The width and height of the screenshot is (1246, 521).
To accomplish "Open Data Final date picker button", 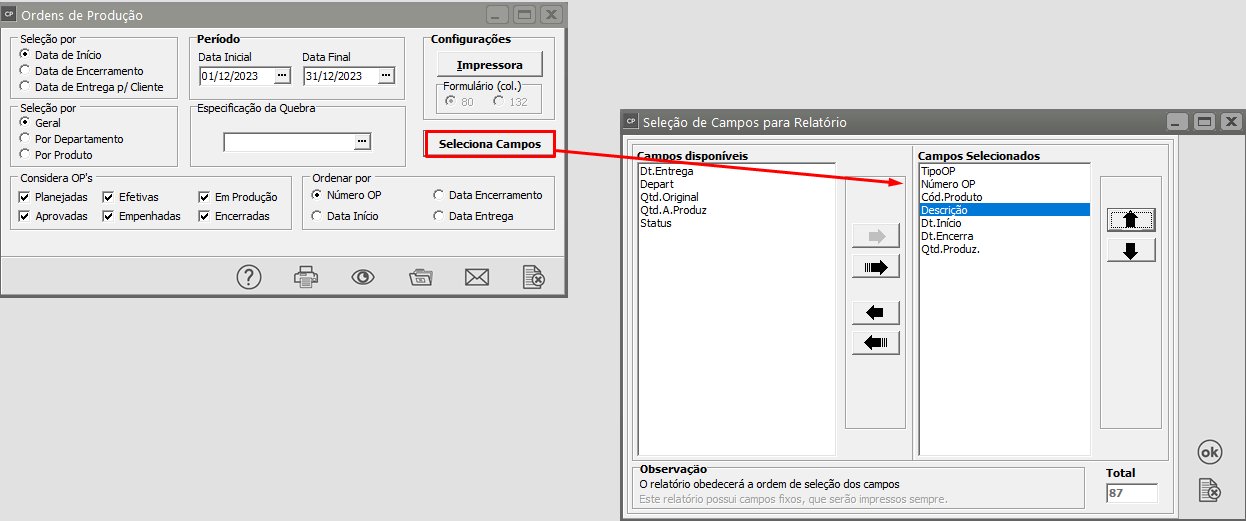I will (x=386, y=75).
